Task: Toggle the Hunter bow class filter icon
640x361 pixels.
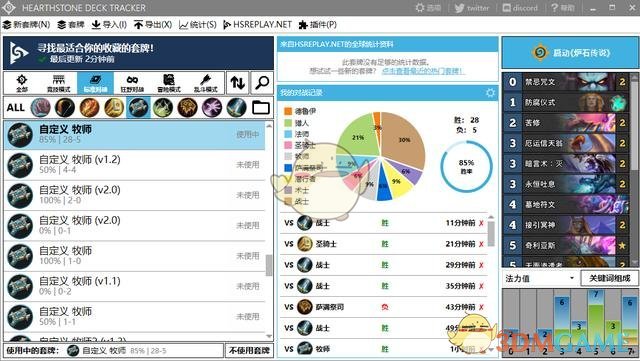Action: pyautogui.click(x=65, y=108)
